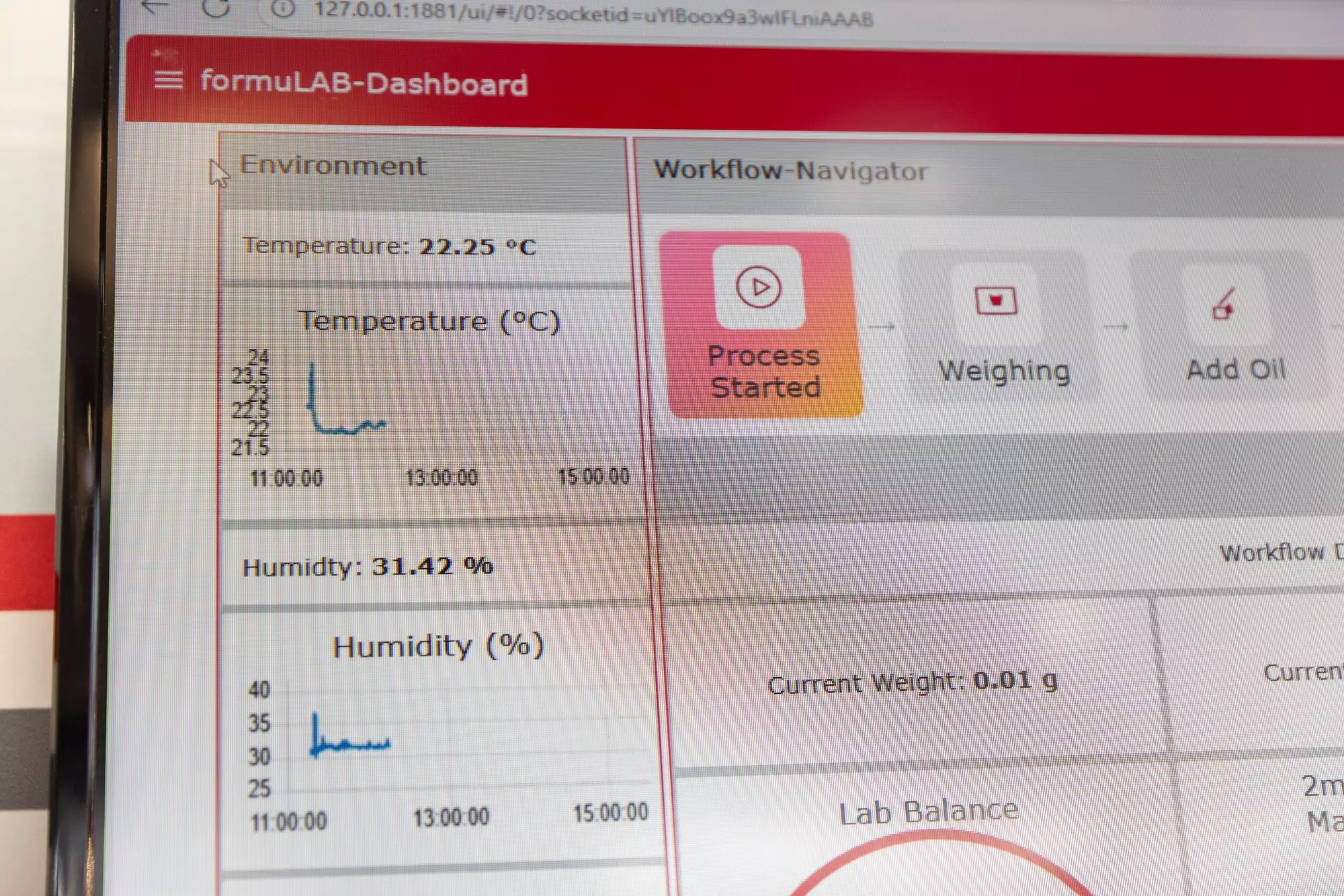Image resolution: width=1344 pixels, height=896 pixels.
Task: Click the Humidty 31.42 % reading
Action: point(368,566)
